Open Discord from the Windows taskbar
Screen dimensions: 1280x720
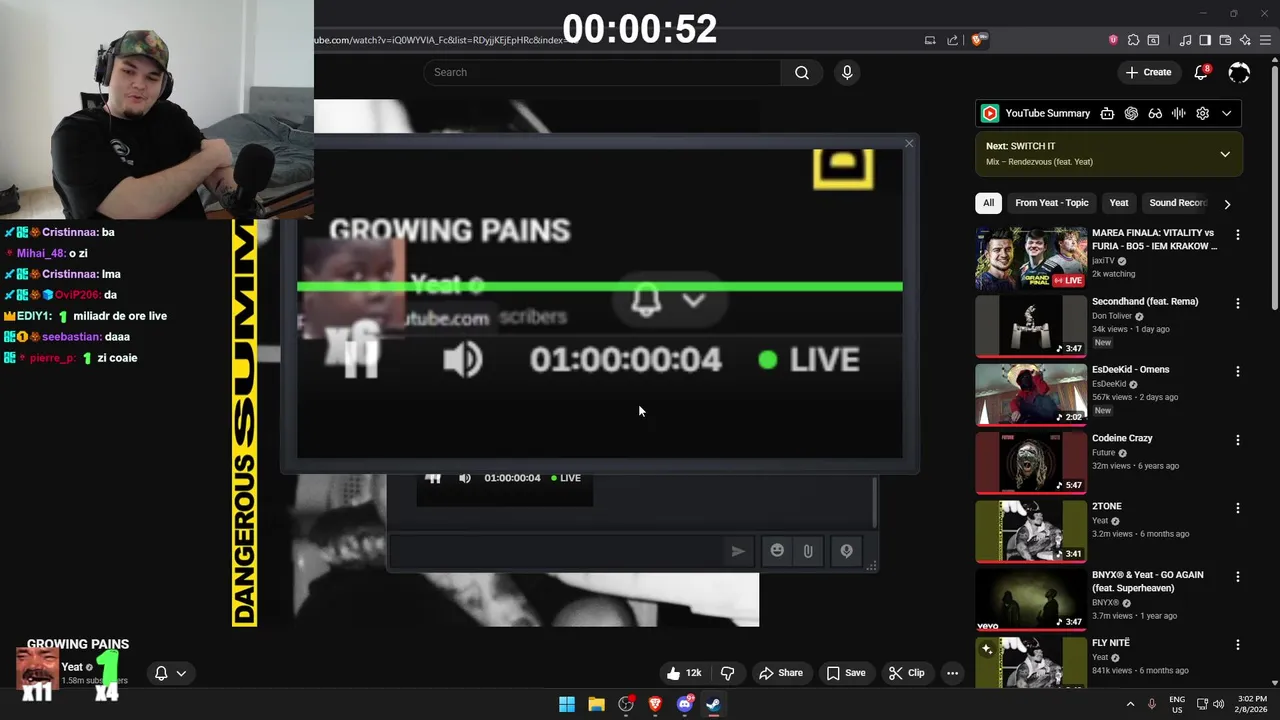coord(685,704)
